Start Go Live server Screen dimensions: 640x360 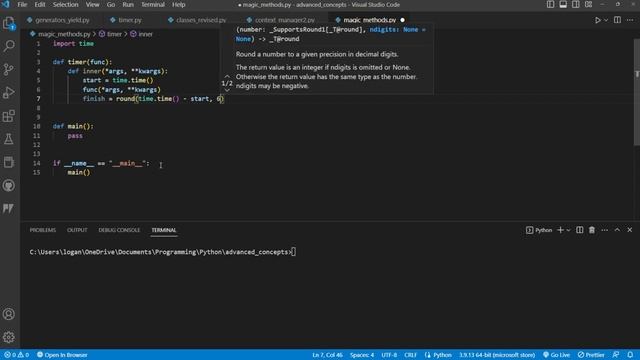(x=556, y=355)
